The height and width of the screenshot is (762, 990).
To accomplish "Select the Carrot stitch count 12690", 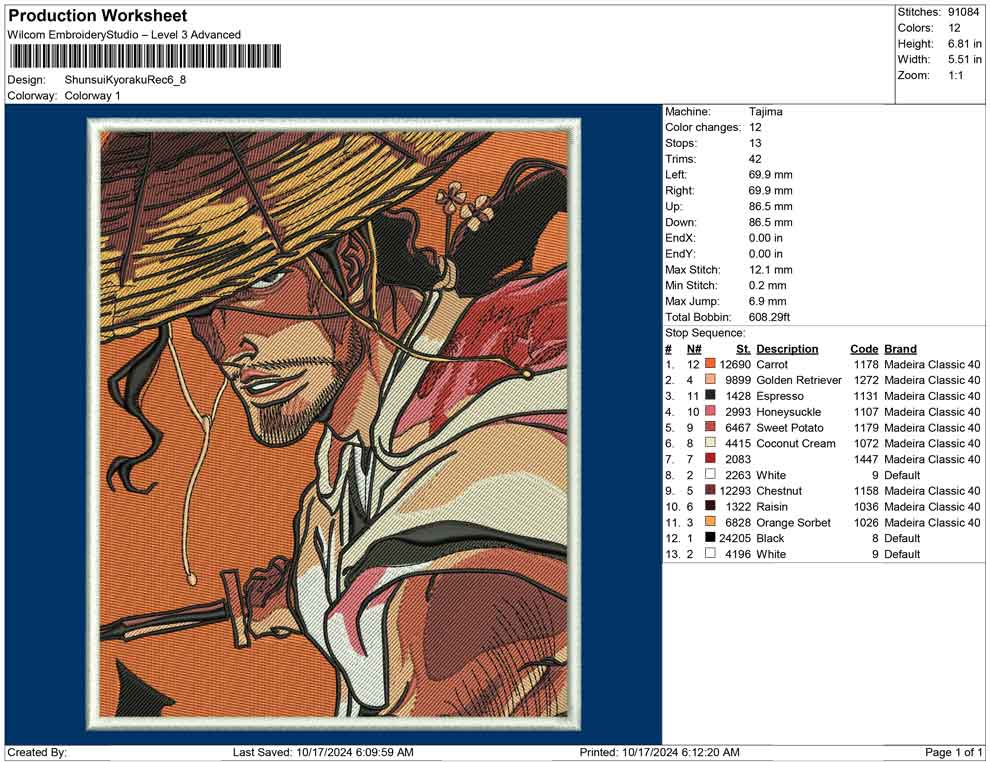I will [735, 364].
